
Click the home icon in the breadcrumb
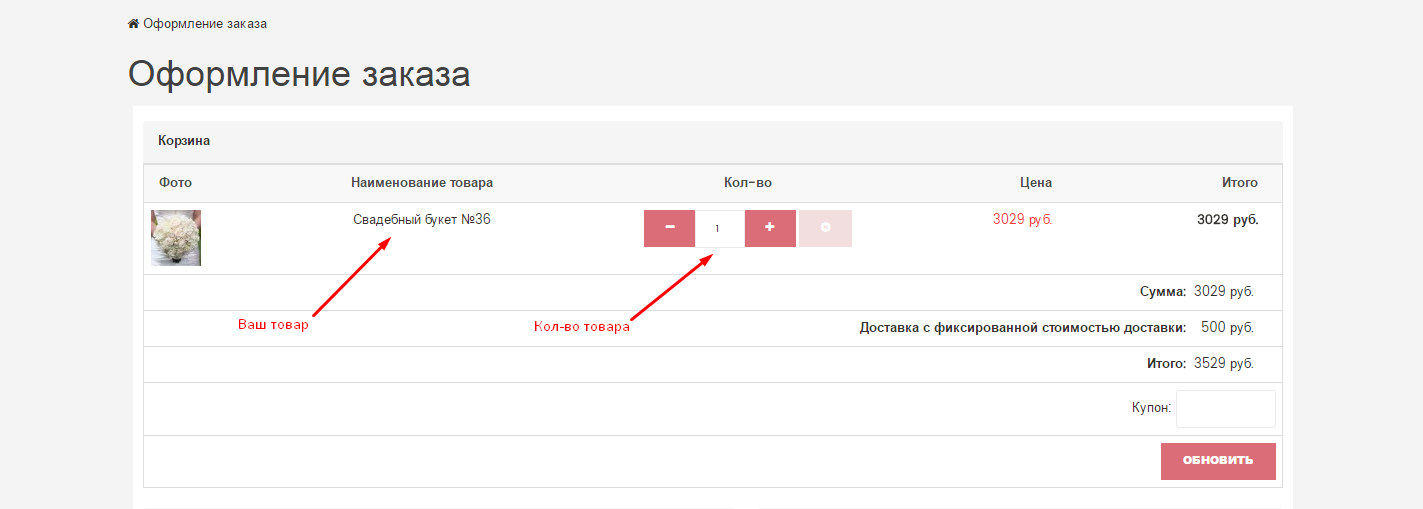pos(133,23)
